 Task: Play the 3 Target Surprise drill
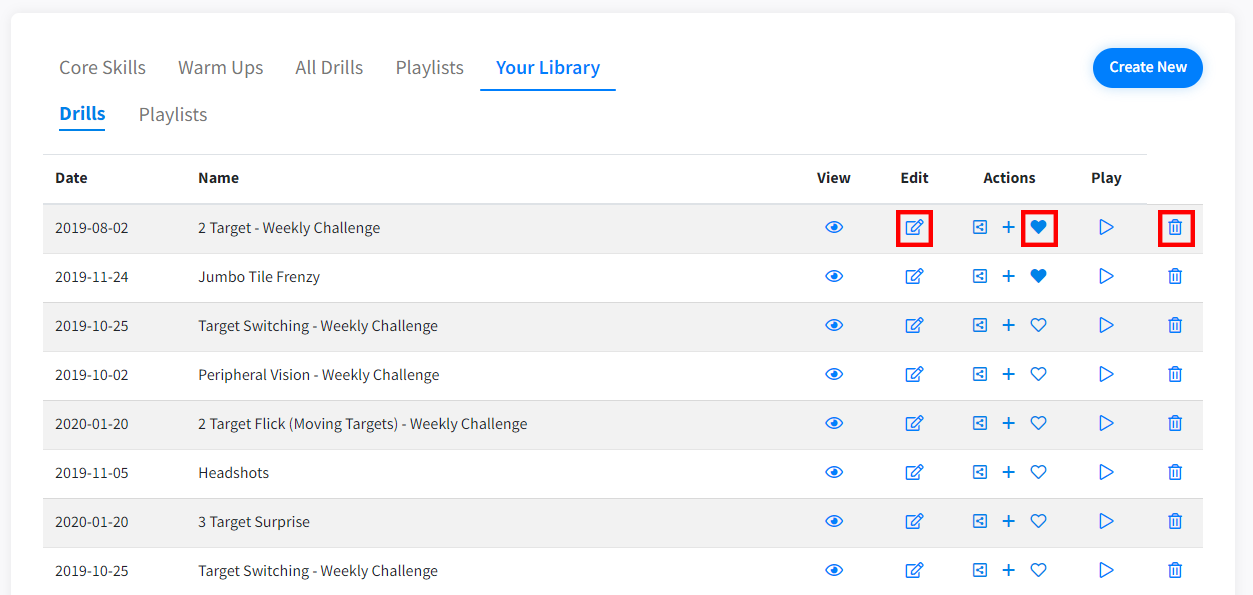(1106, 521)
